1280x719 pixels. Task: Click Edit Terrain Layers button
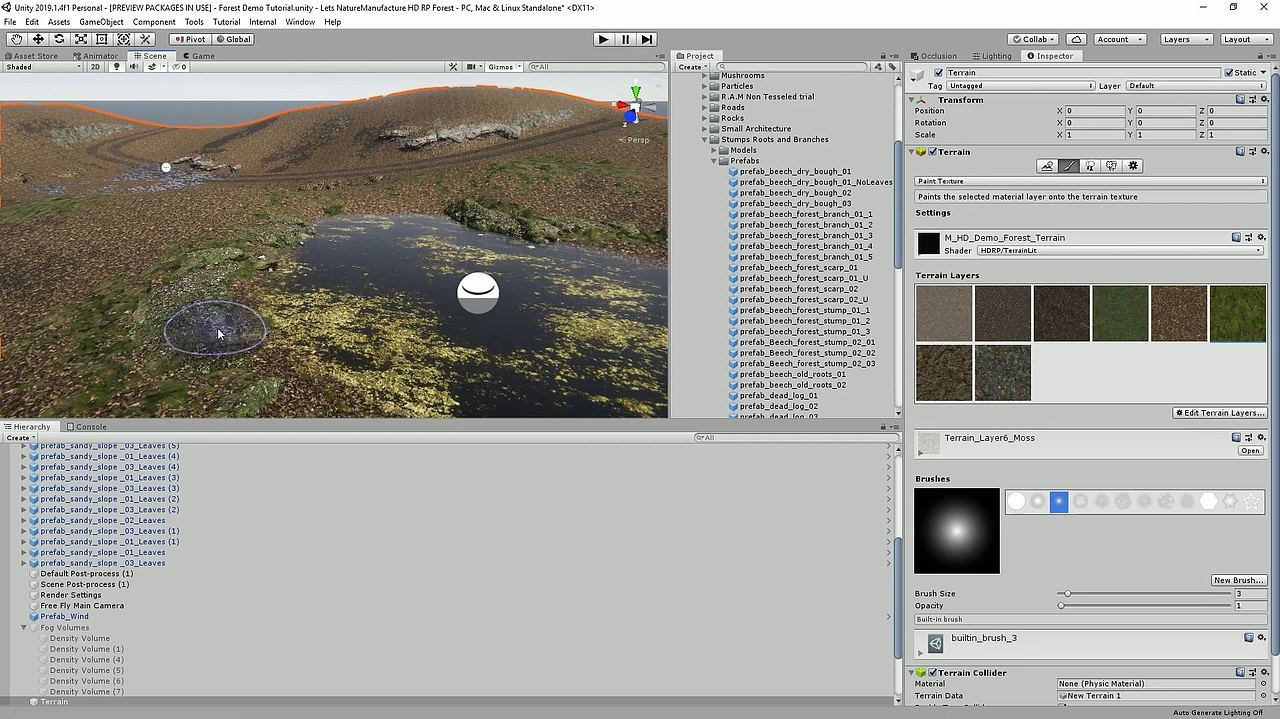[x=1220, y=413]
